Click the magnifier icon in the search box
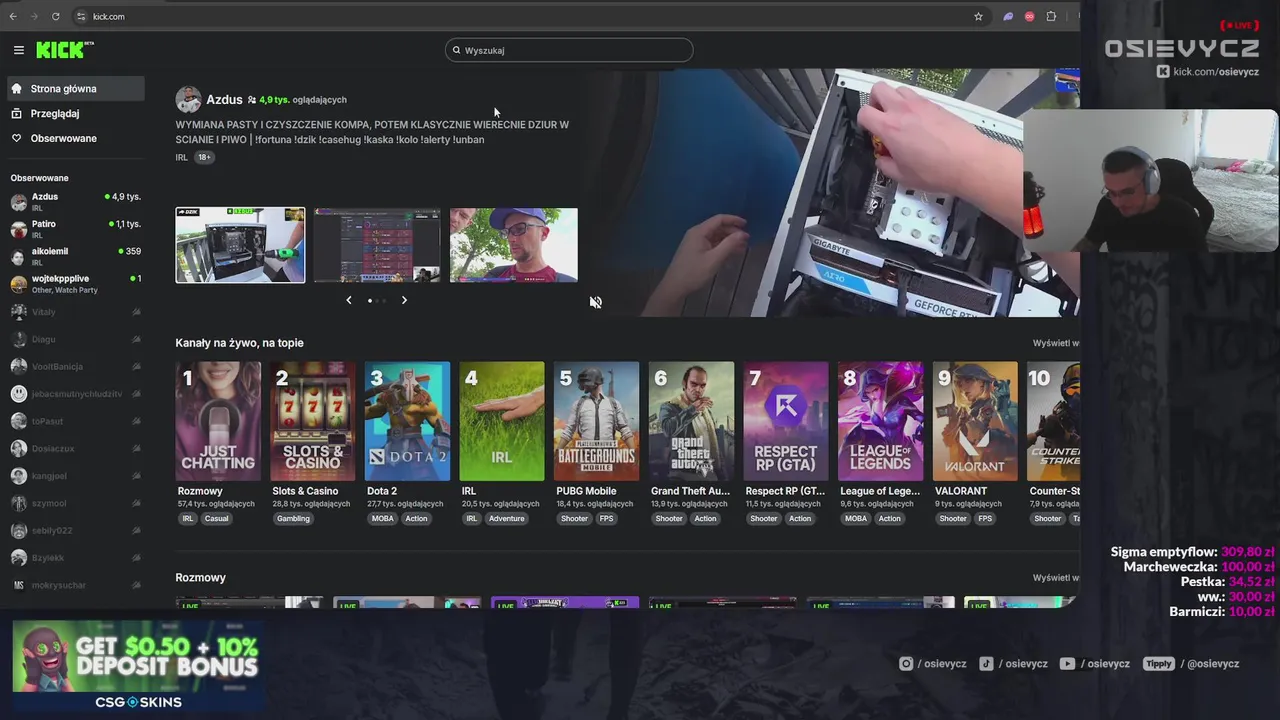Image resolution: width=1280 pixels, height=720 pixels. tap(457, 50)
